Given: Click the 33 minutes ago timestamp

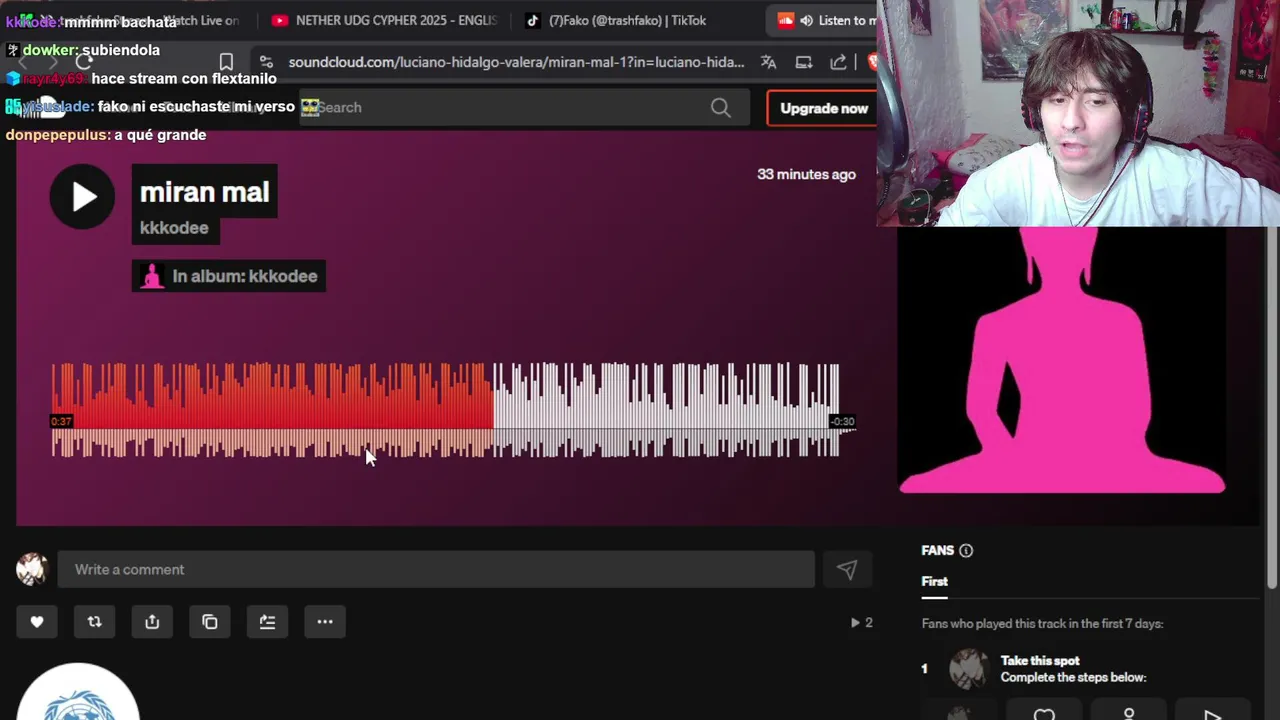Looking at the screenshot, I should click(x=806, y=174).
